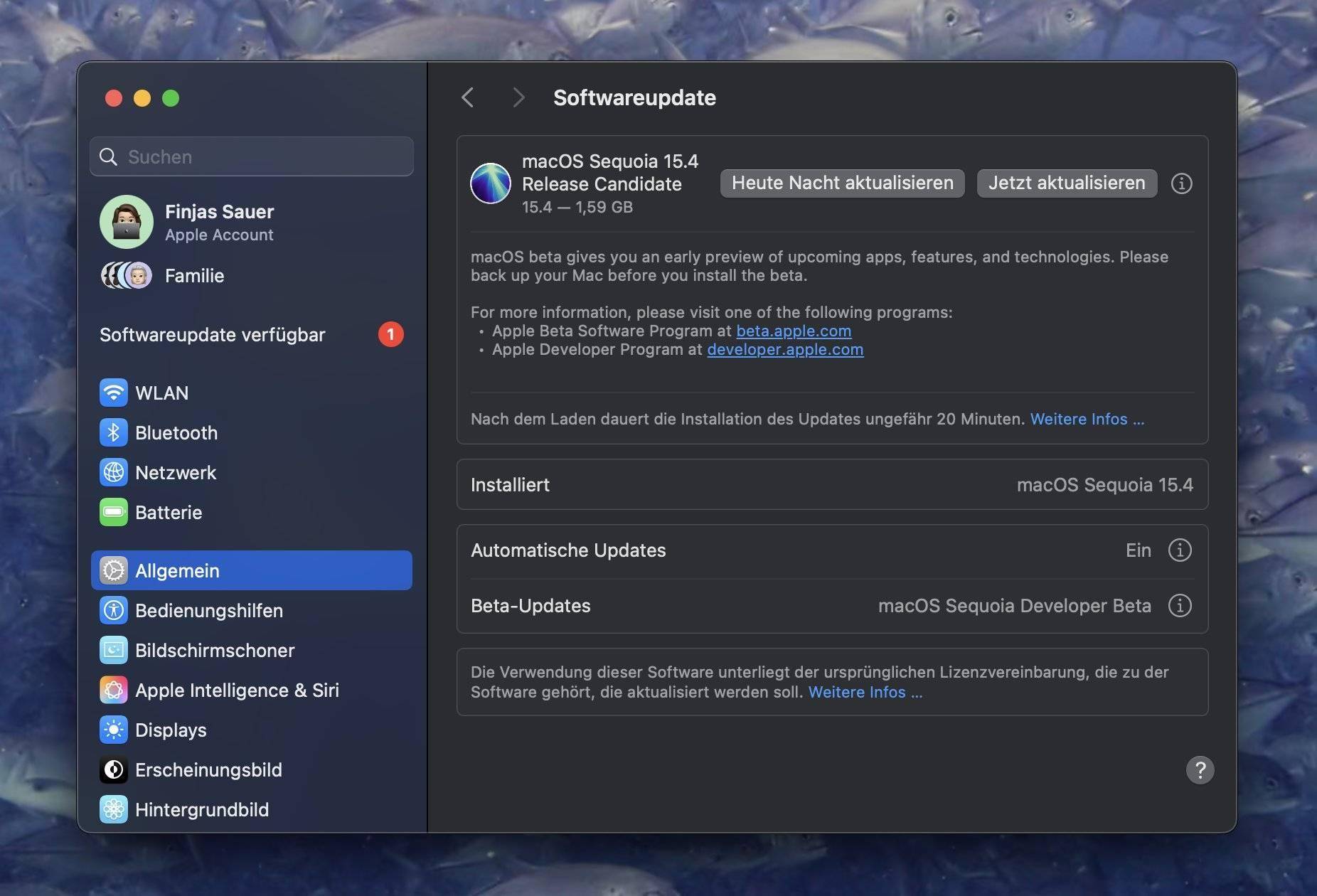This screenshot has height=896, width=1317.
Task: Click the macOS Sequoia update icon
Action: click(491, 183)
